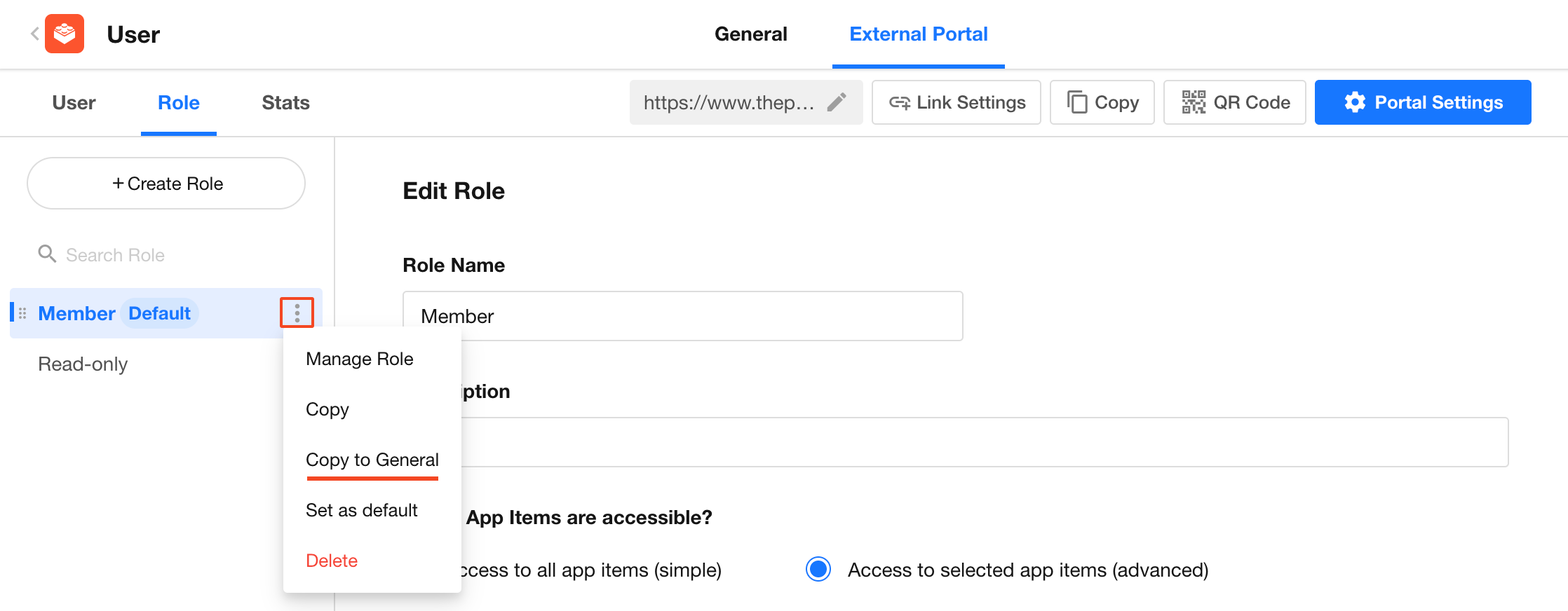1568x611 pixels.
Task: Click the search magnifier icon
Action: (47, 254)
